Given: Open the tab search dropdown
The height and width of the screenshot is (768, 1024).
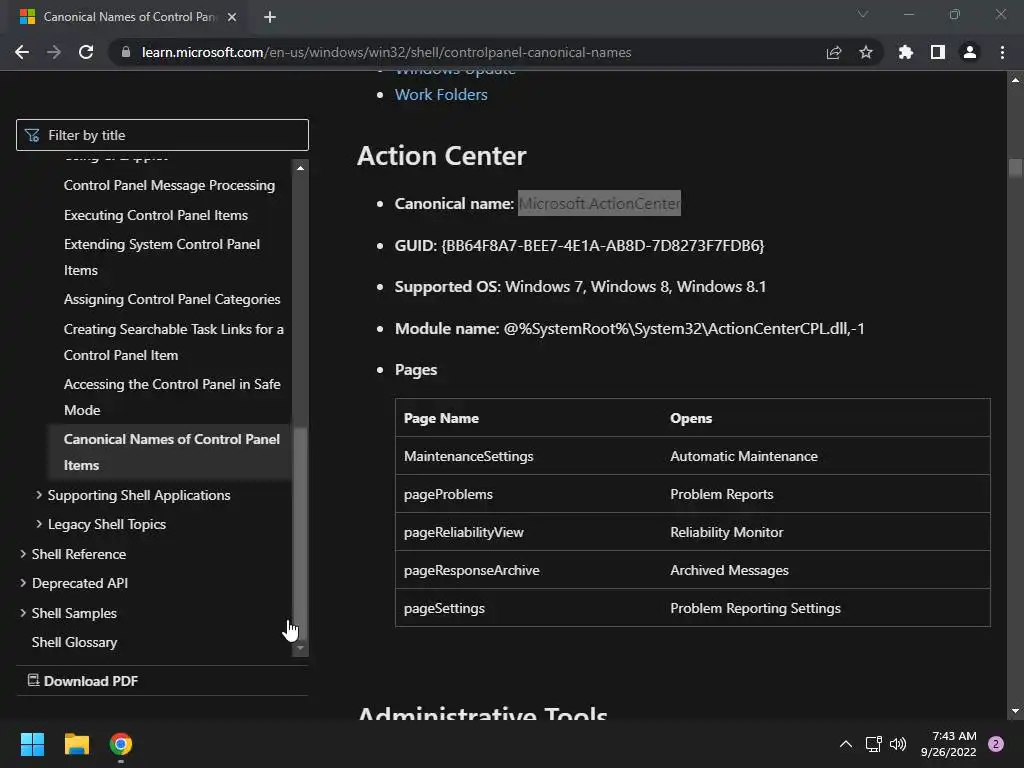Looking at the screenshot, I should coord(863,14).
